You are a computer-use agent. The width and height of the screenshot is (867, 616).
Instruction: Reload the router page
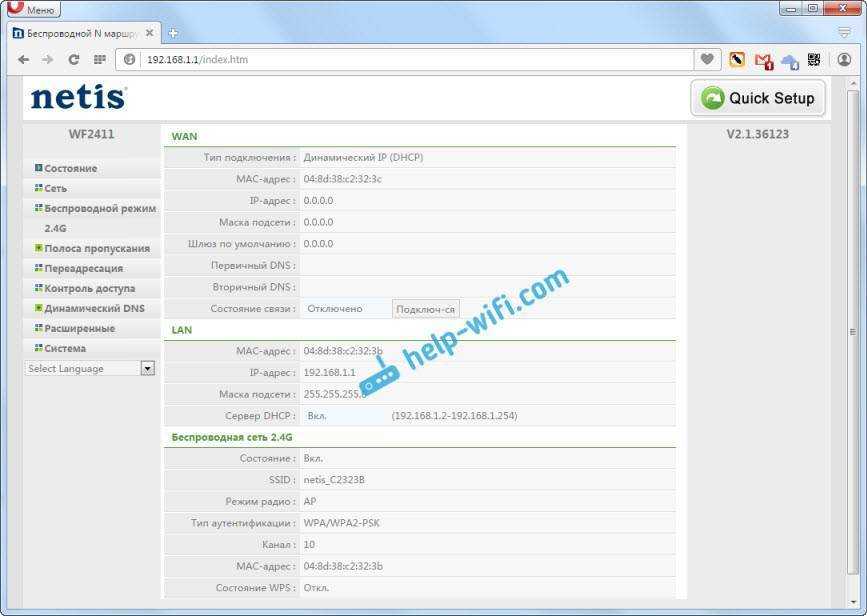[73, 60]
